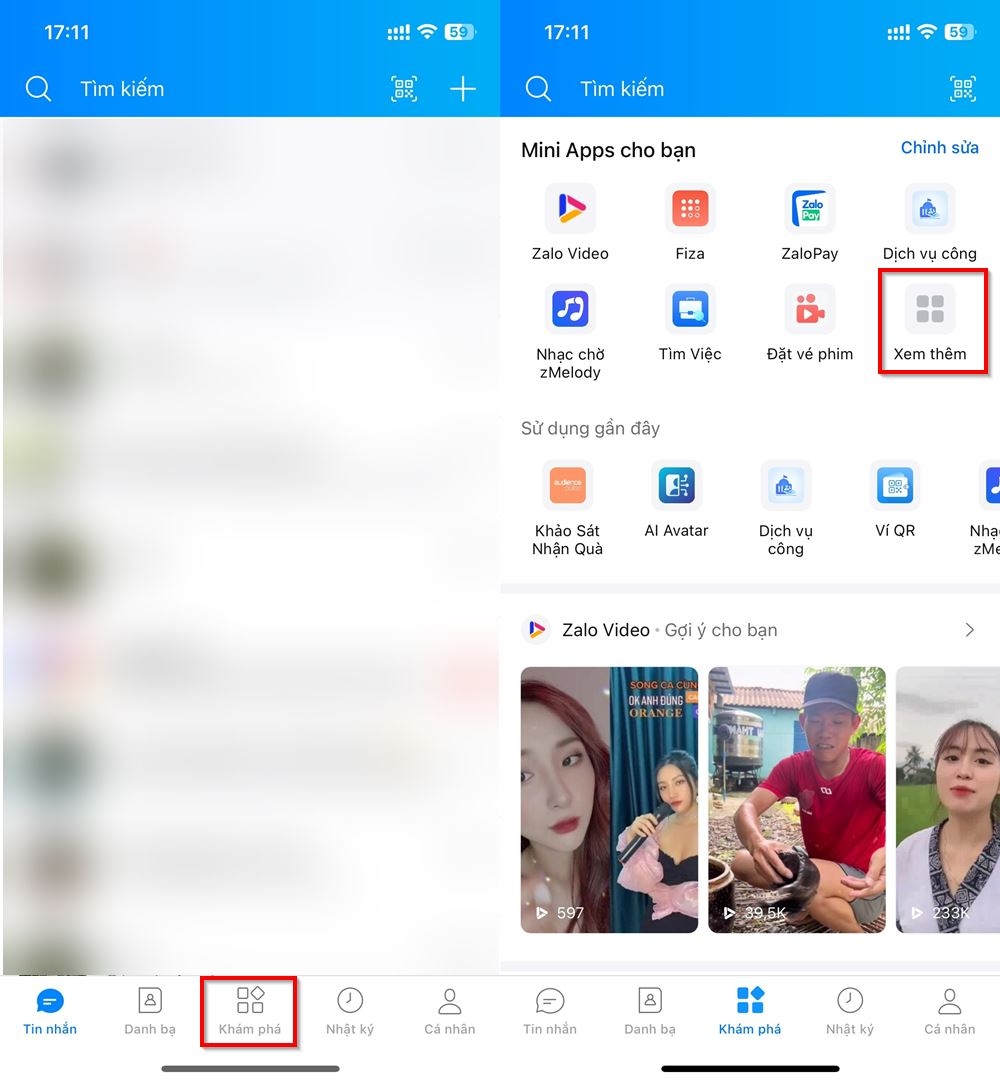
Task: Tap the search icon on right screen
Action: tap(538, 89)
